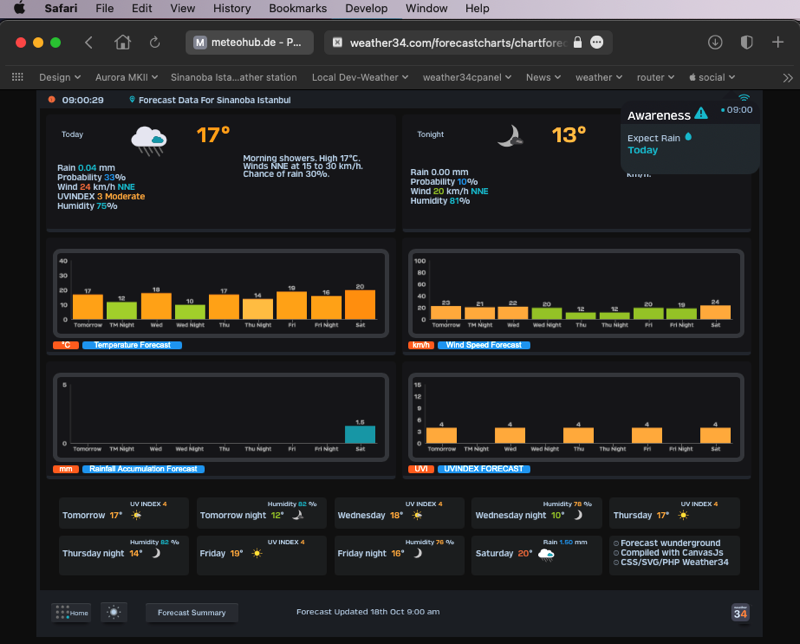Open the History menu
This screenshot has height=644, width=800.
pyautogui.click(x=232, y=8)
